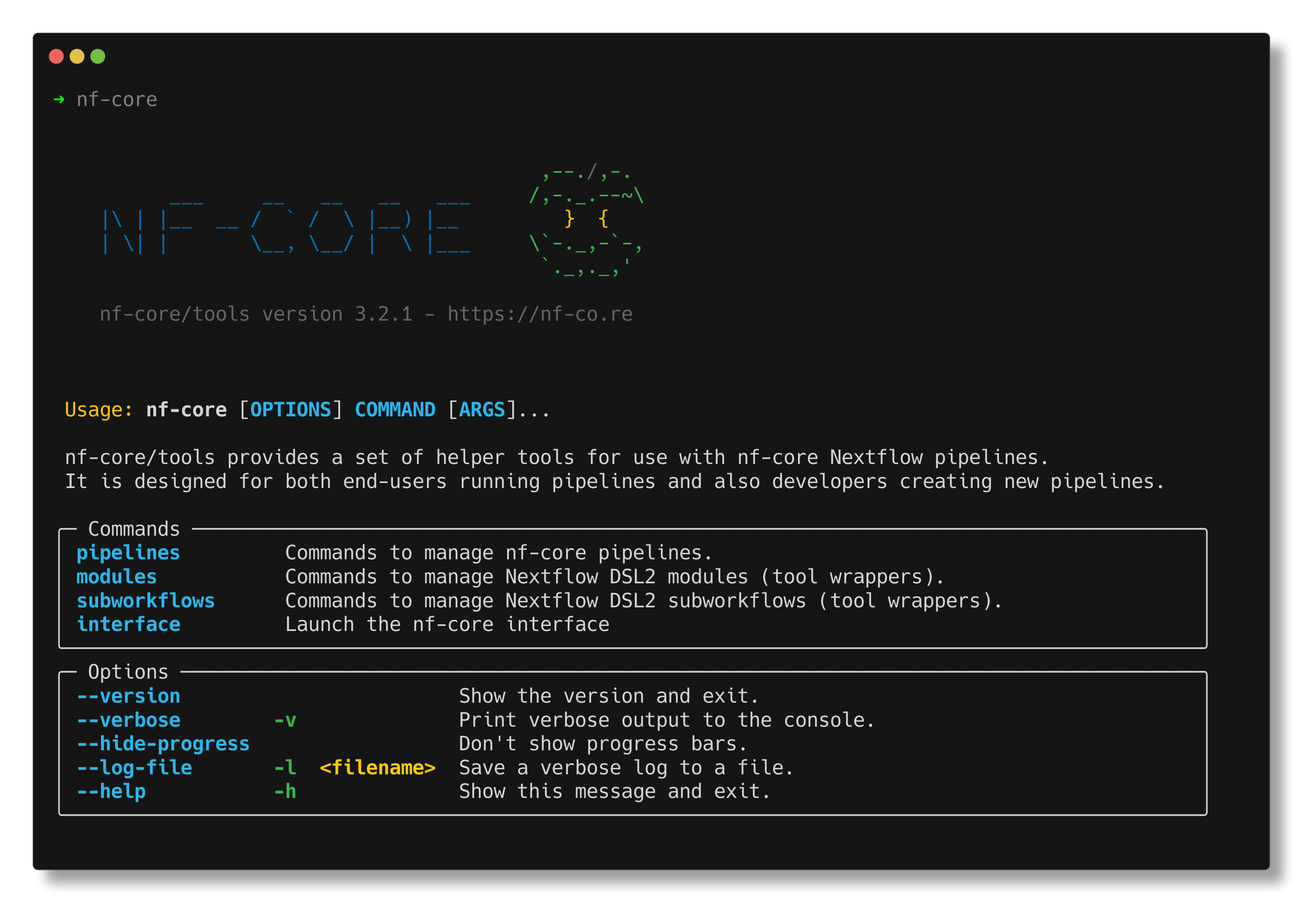The height and width of the screenshot is (916, 1316).
Task: Click 'Don't show progress bars.' description
Action: click(x=603, y=744)
